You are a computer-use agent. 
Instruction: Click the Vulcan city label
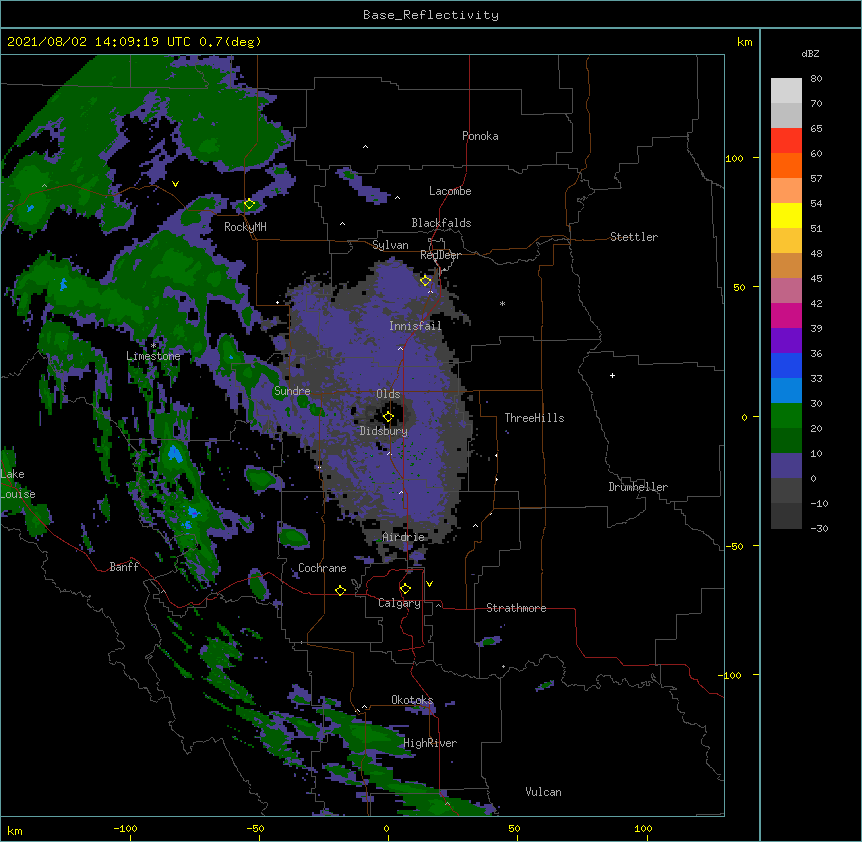(x=543, y=792)
